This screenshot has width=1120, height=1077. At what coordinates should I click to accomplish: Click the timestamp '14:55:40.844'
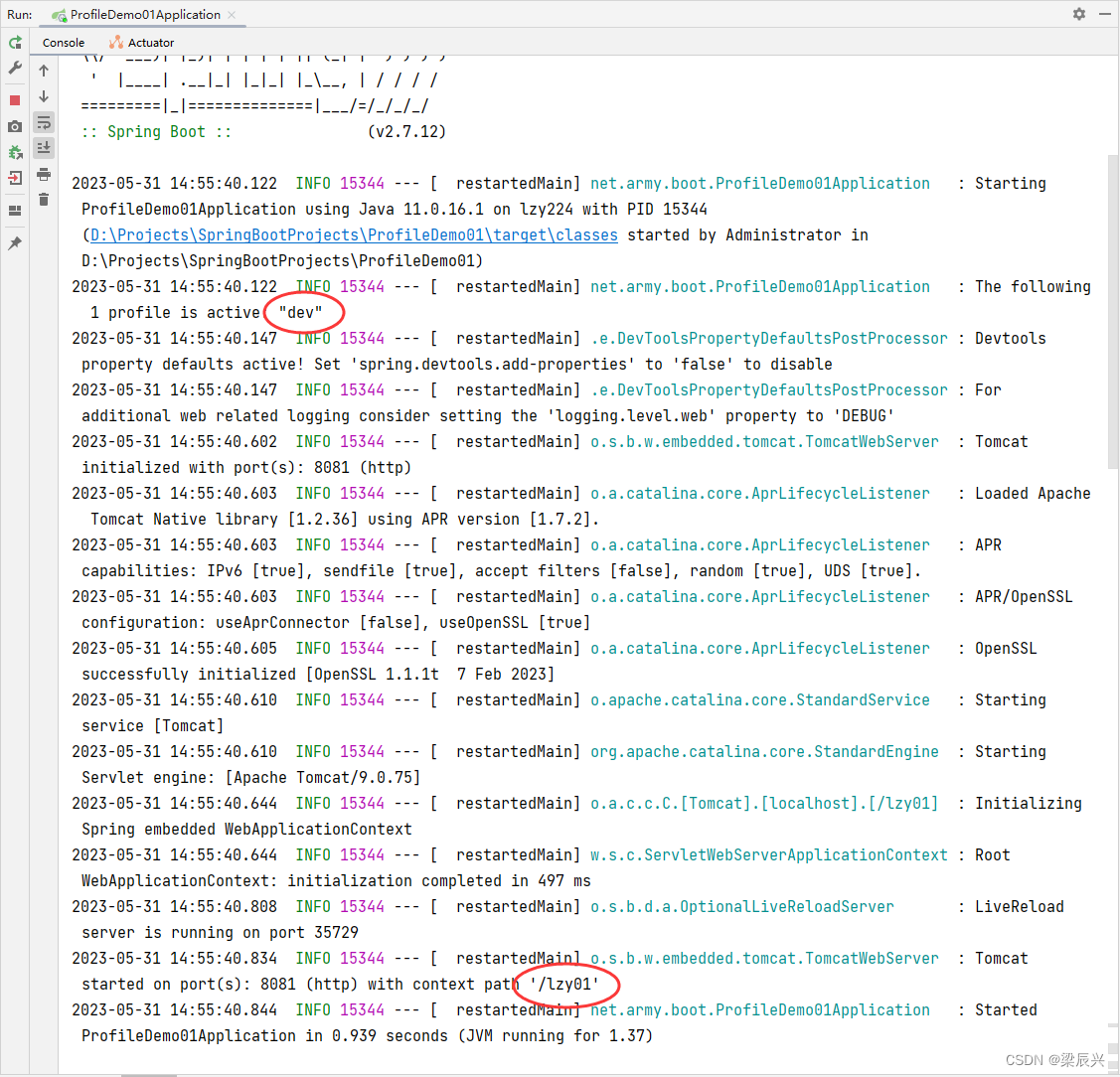click(224, 1010)
